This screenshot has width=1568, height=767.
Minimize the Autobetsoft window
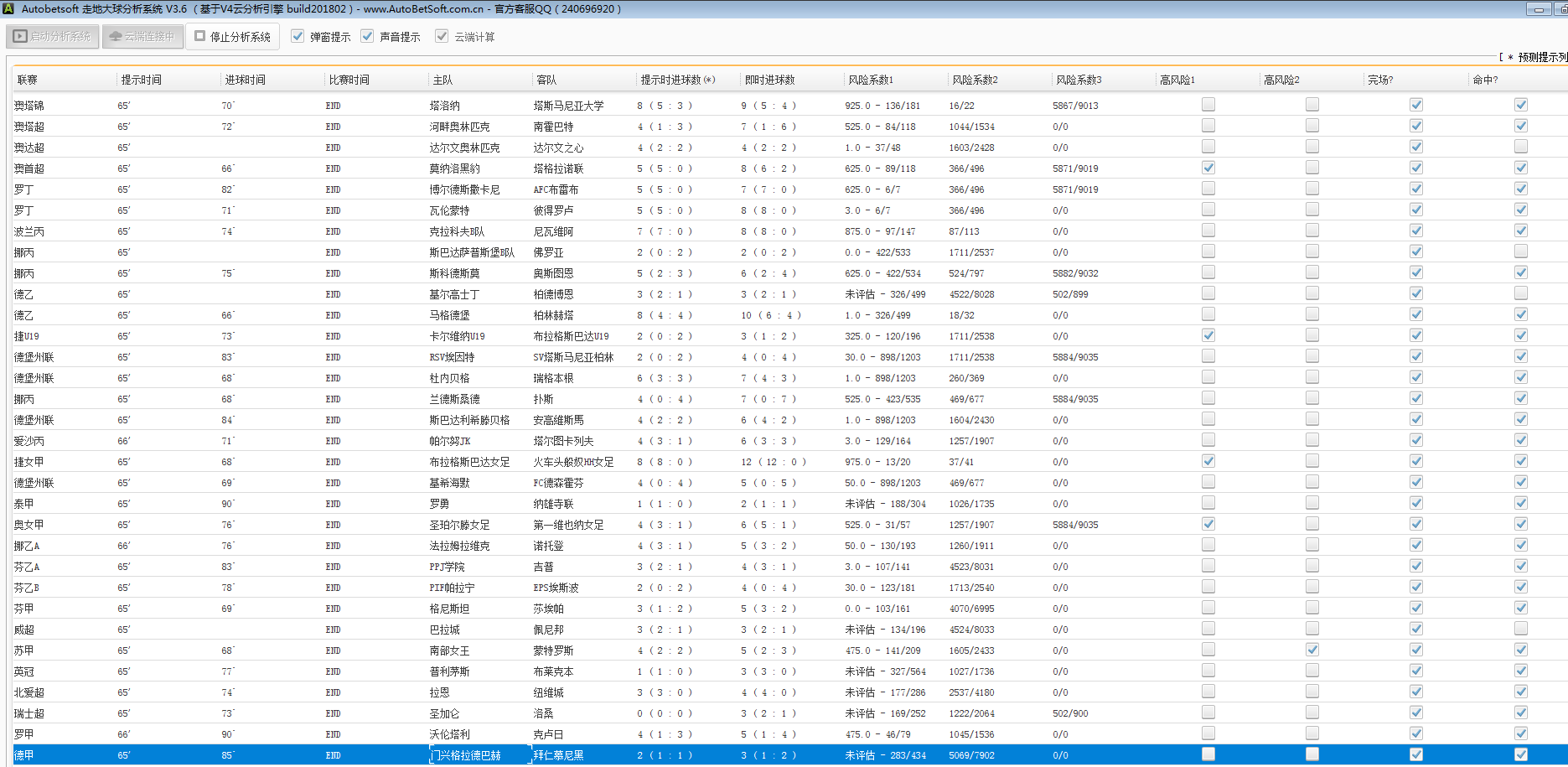tap(1538, 9)
